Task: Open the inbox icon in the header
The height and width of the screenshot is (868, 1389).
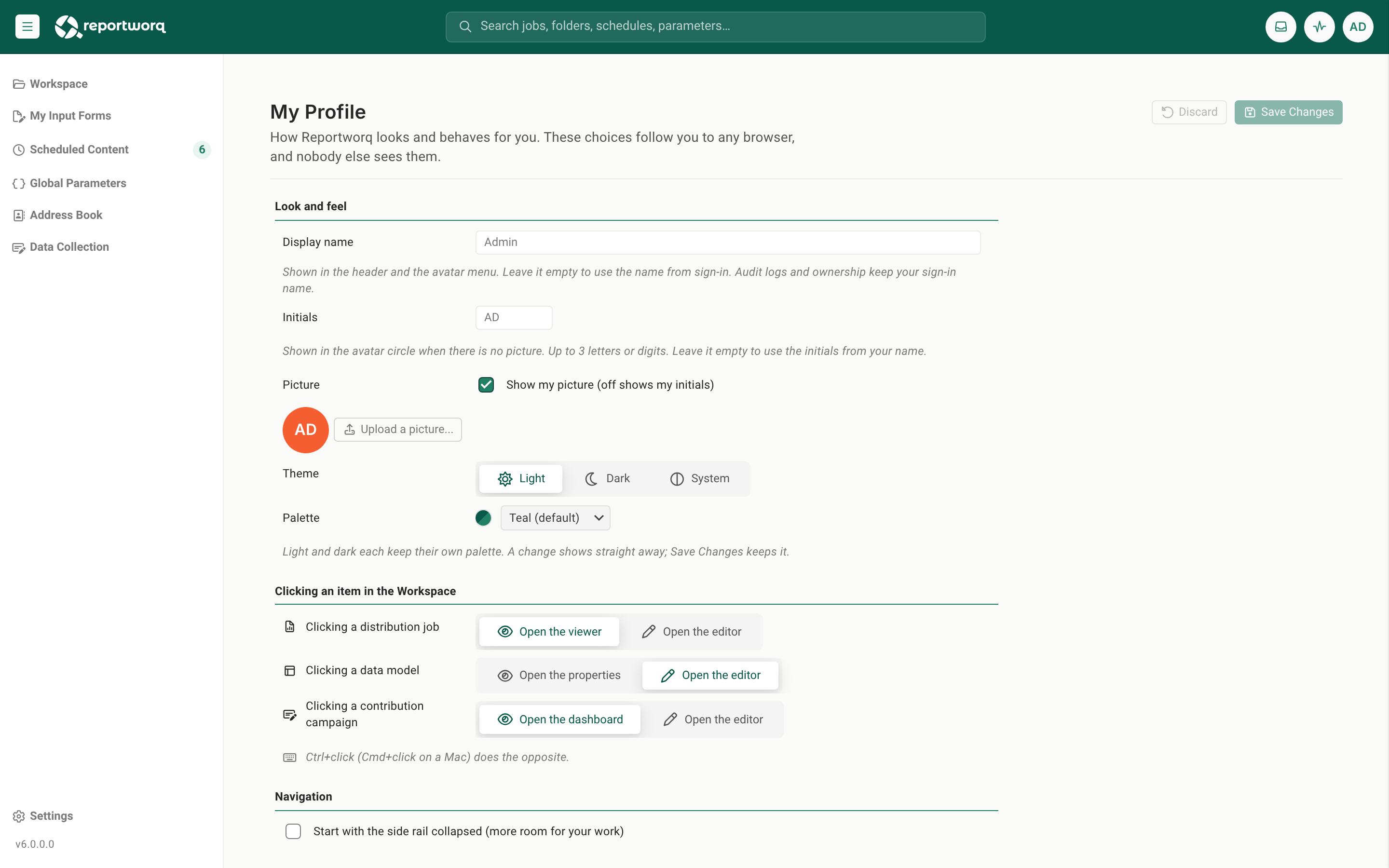Action: click(x=1280, y=27)
